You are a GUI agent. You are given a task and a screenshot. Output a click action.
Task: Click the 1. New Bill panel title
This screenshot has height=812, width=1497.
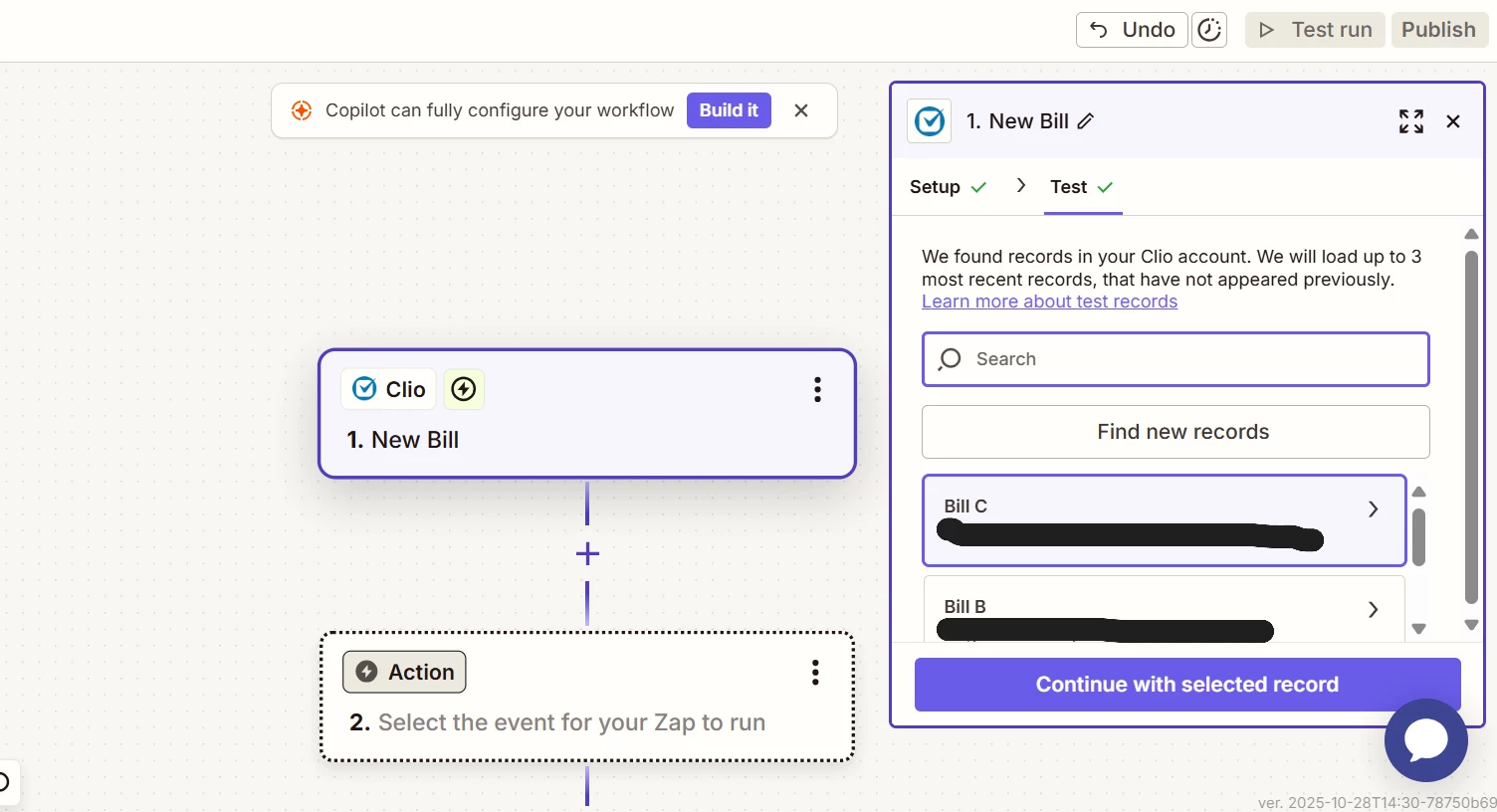1017,121
